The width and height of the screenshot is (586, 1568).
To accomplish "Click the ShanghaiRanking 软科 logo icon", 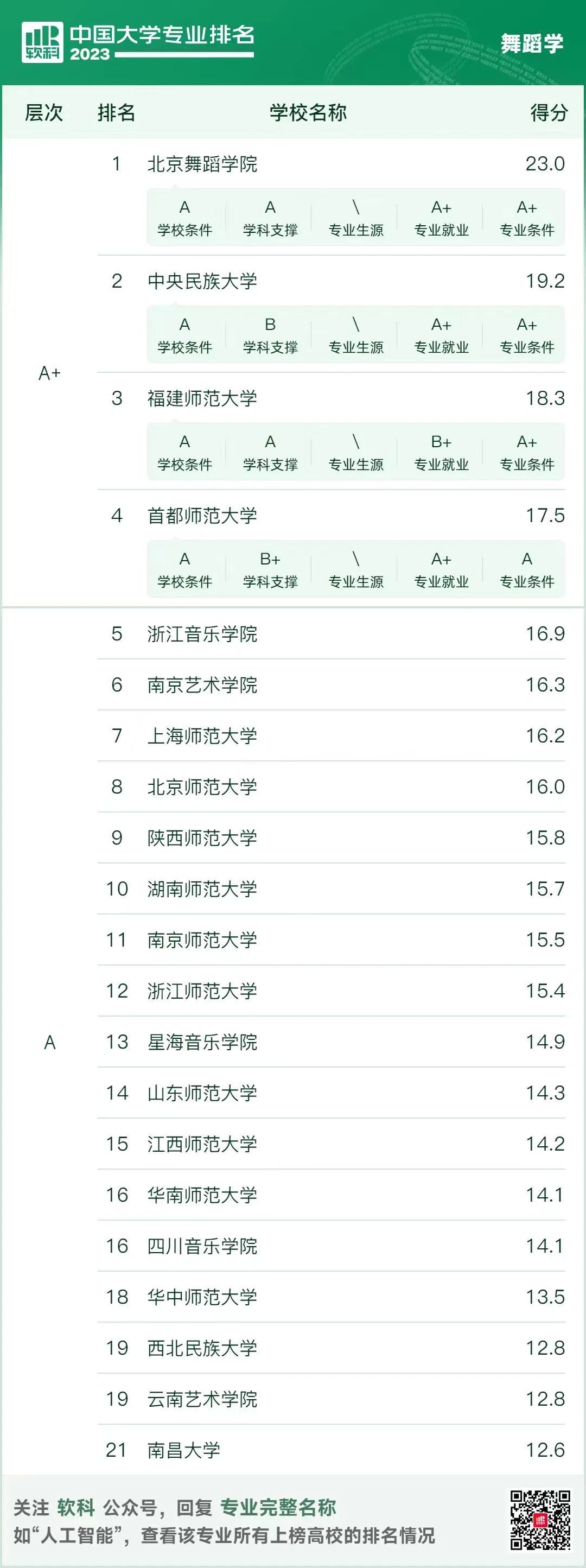I will (x=42, y=42).
